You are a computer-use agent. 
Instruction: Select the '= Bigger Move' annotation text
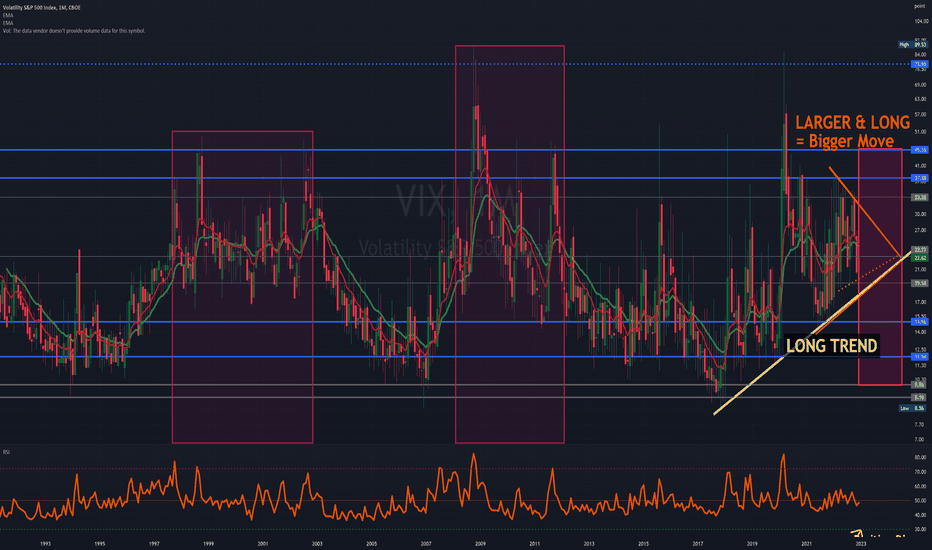[x=845, y=142]
